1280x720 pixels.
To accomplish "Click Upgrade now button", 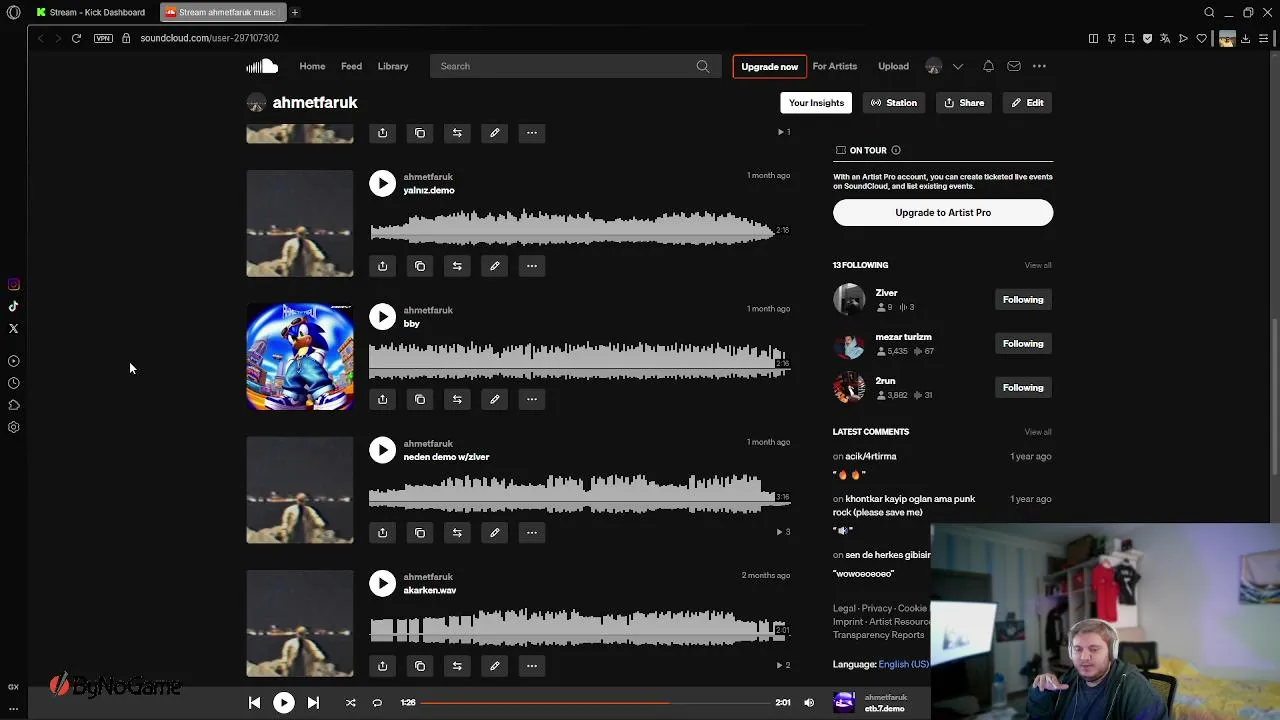I will click(x=769, y=66).
